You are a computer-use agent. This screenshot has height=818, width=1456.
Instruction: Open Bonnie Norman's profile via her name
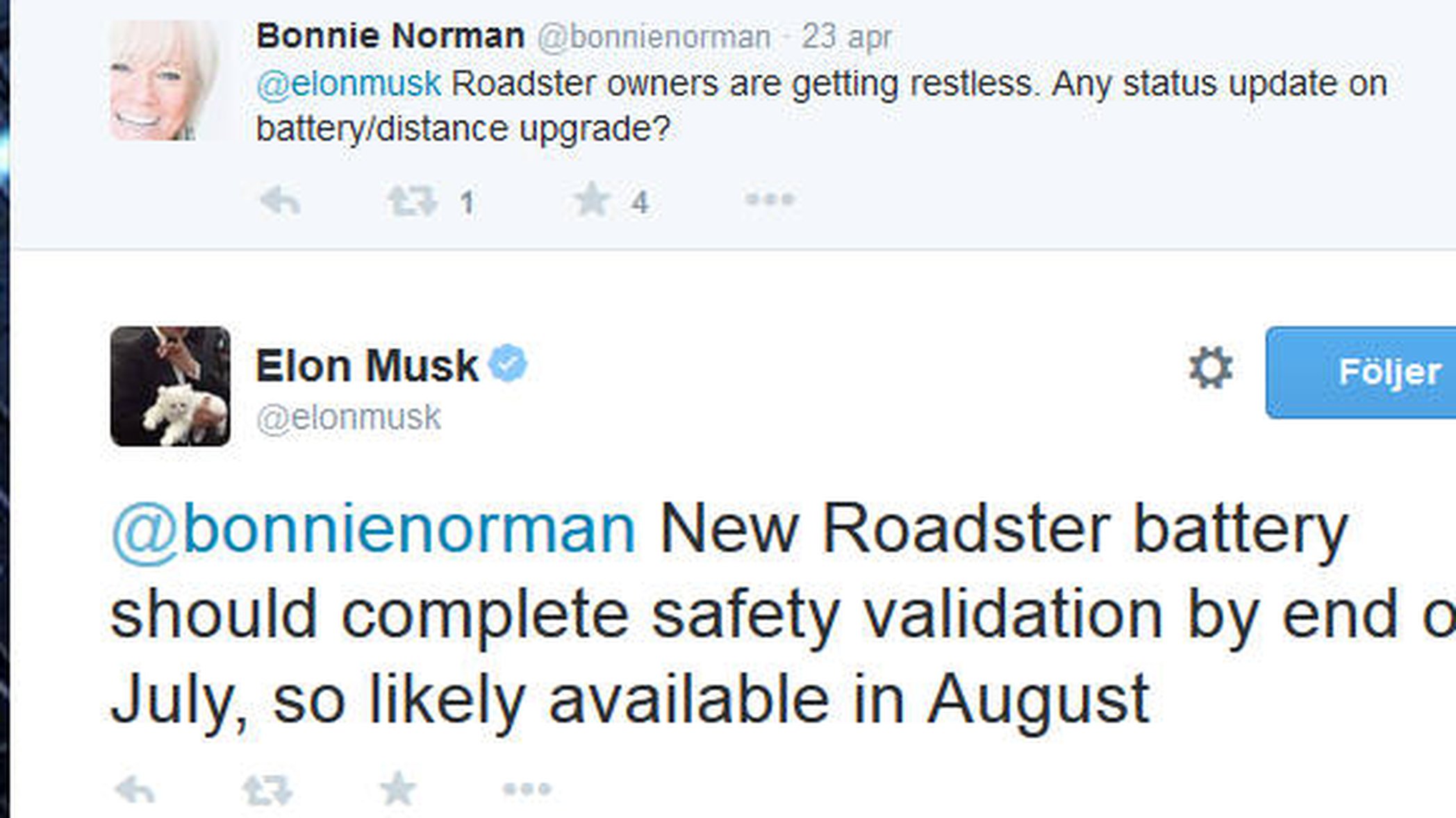click(x=390, y=35)
